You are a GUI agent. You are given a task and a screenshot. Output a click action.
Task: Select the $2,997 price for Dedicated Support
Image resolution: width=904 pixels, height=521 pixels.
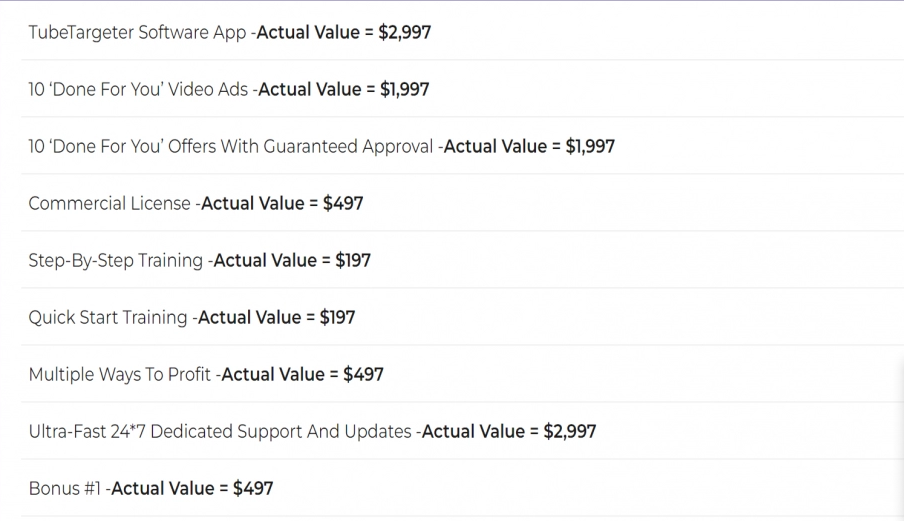(x=570, y=431)
